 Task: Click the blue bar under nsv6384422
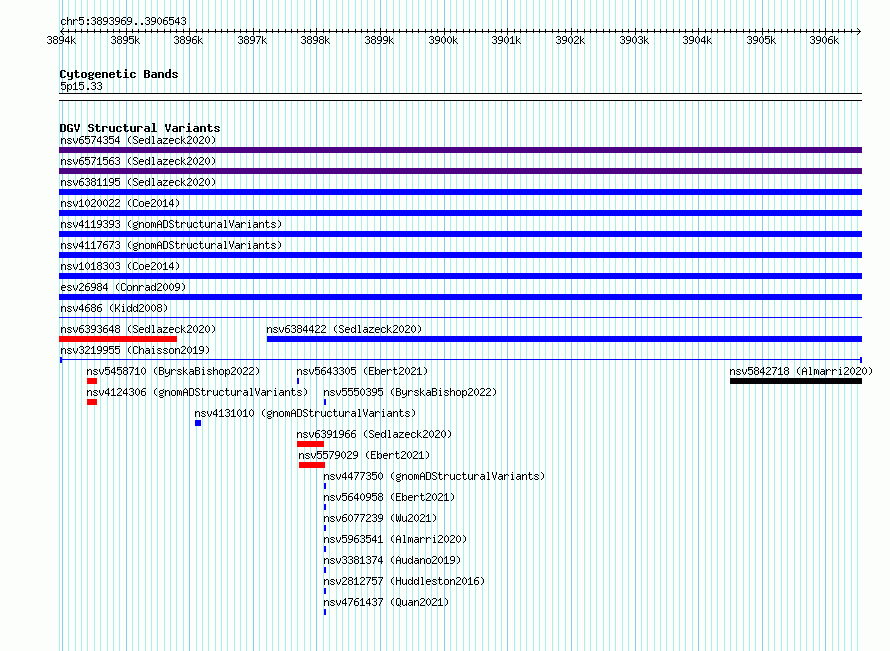(564, 339)
